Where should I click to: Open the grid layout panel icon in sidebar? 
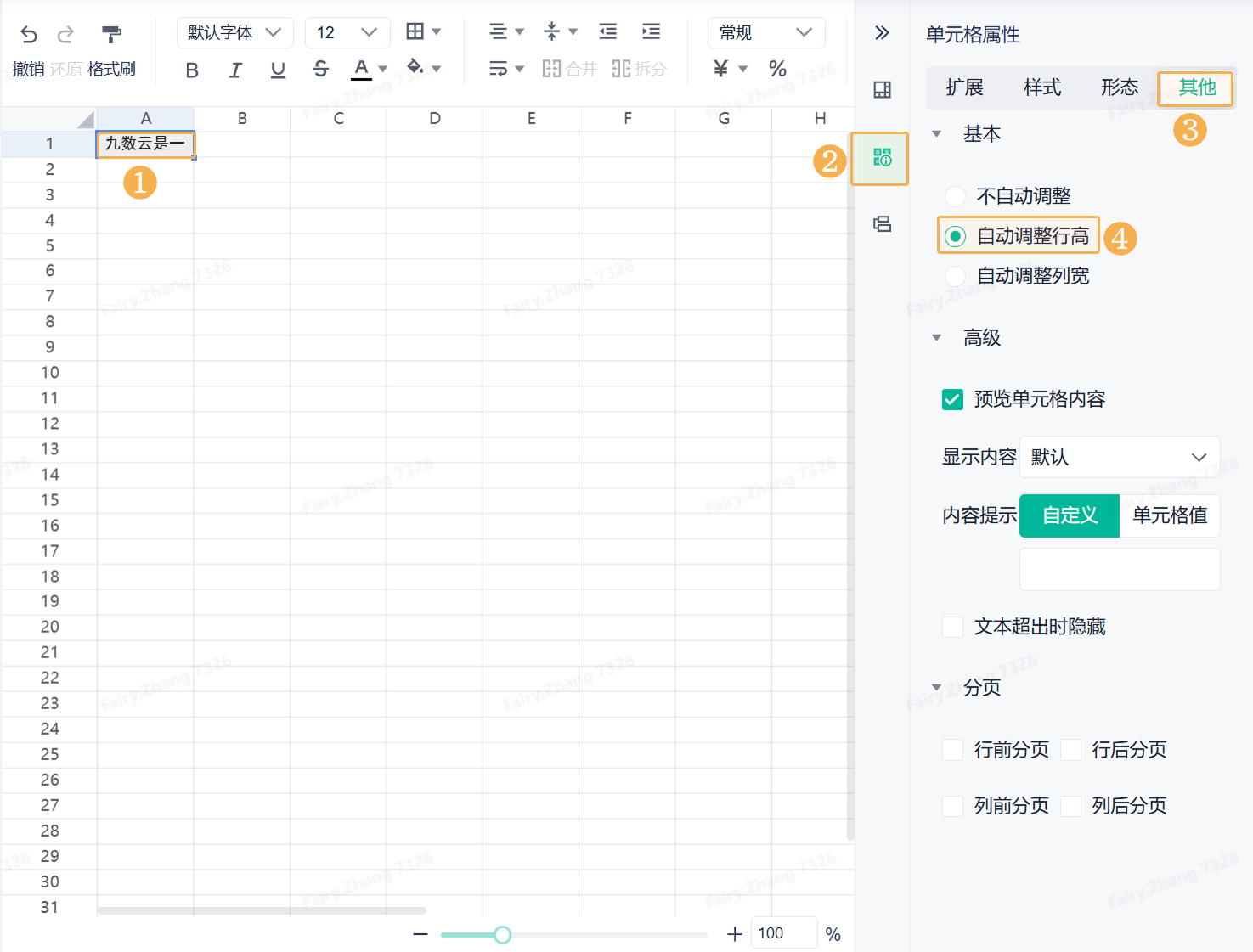pyautogui.click(x=882, y=89)
